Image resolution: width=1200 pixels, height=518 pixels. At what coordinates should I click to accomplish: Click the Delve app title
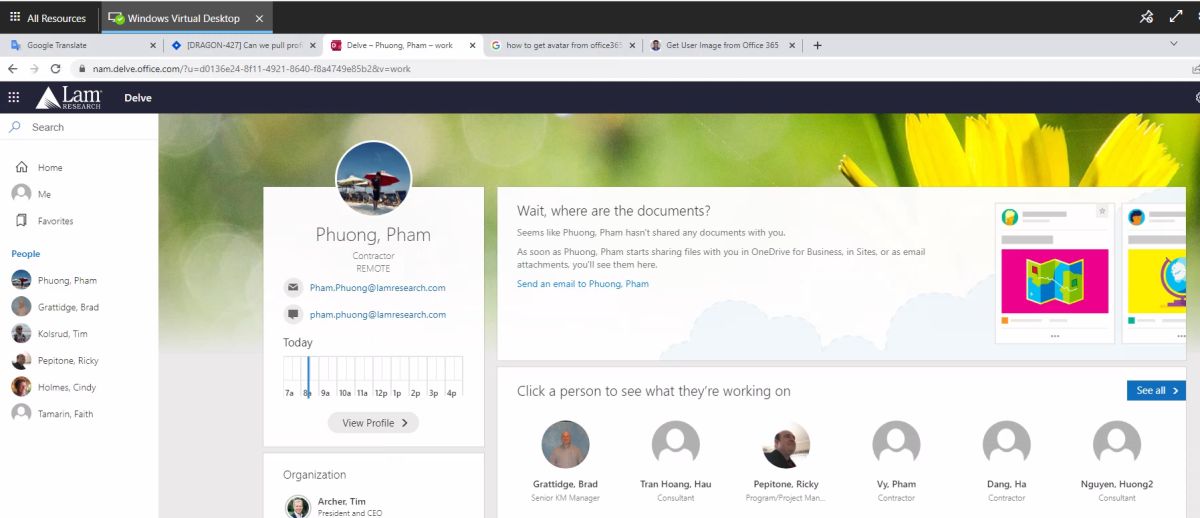(x=138, y=97)
